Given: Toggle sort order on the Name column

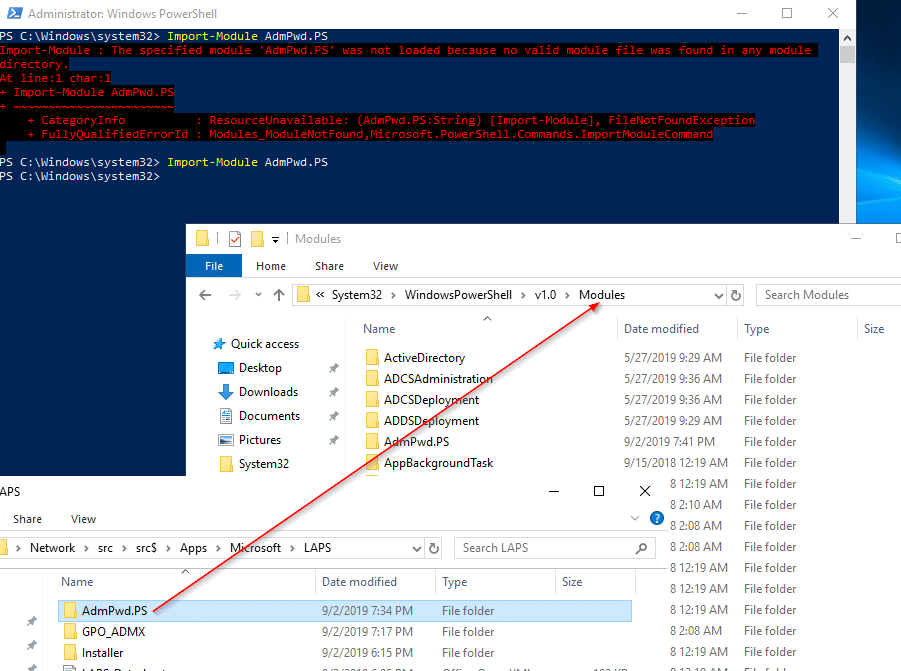Looking at the screenshot, I should pyautogui.click(x=379, y=328).
